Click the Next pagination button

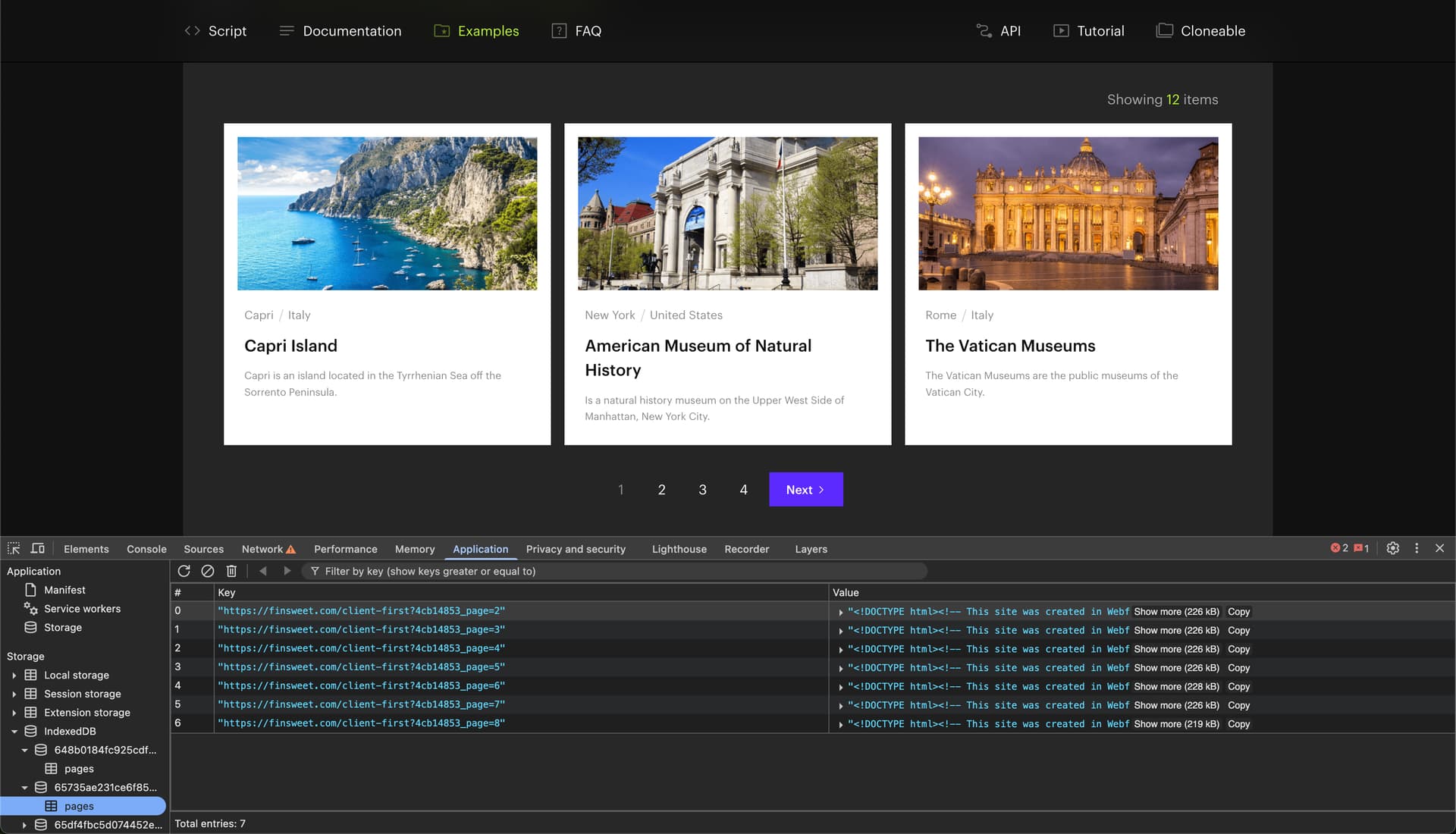[805, 490]
